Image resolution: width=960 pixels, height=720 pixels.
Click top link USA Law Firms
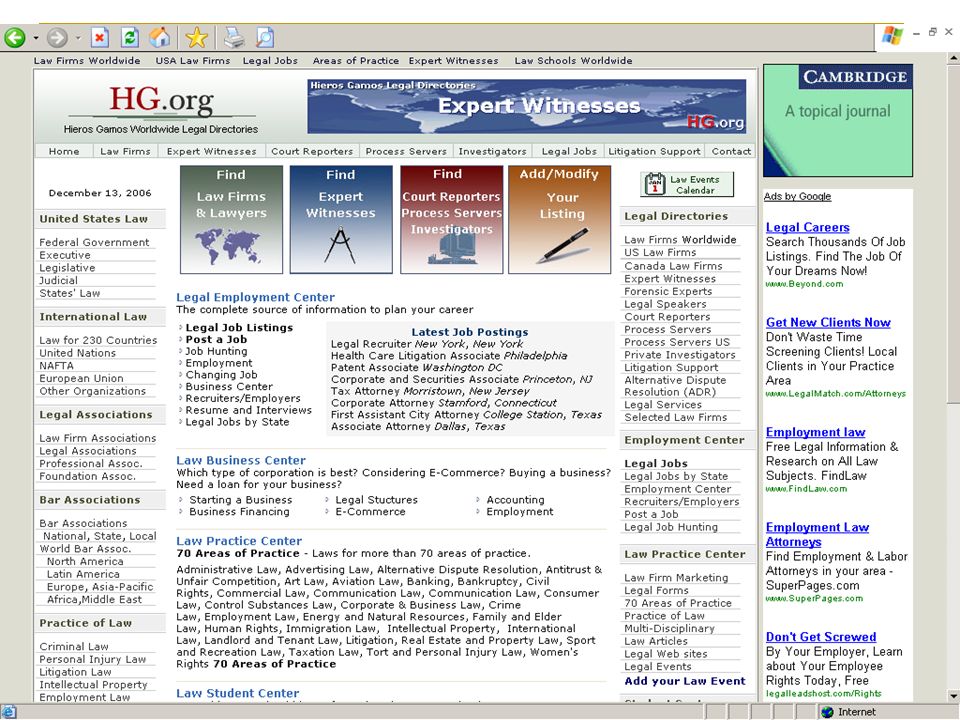click(x=193, y=61)
